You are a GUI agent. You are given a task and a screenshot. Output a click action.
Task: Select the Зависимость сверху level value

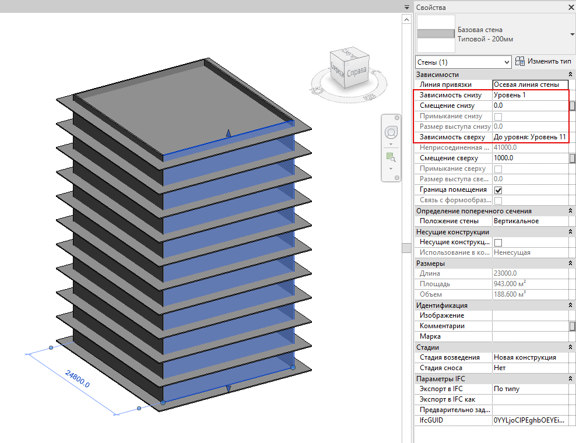click(530, 137)
